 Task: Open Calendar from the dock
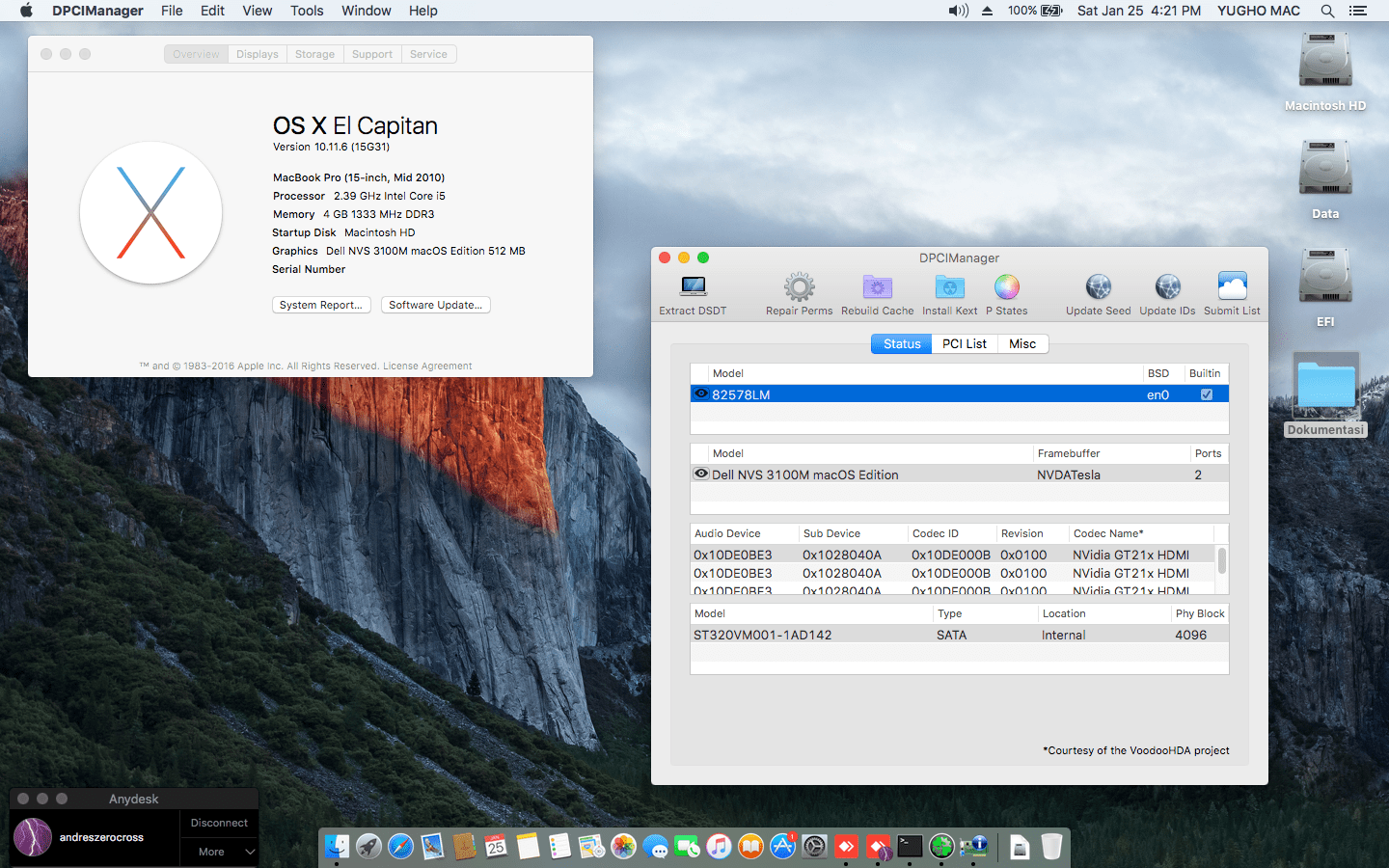(496, 846)
